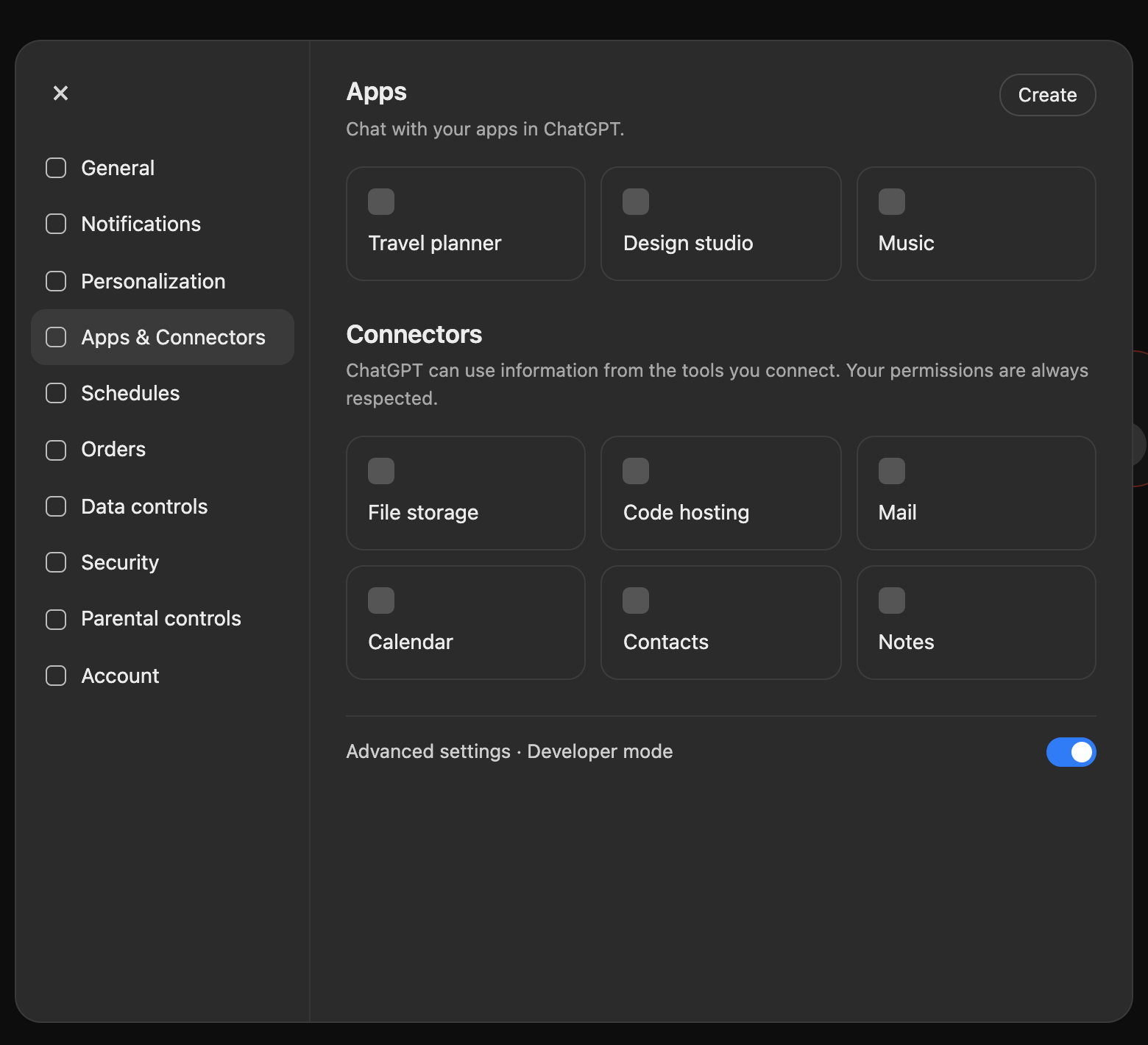Open the Design studio app card
The image size is (1148, 1045).
coord(721,224)
